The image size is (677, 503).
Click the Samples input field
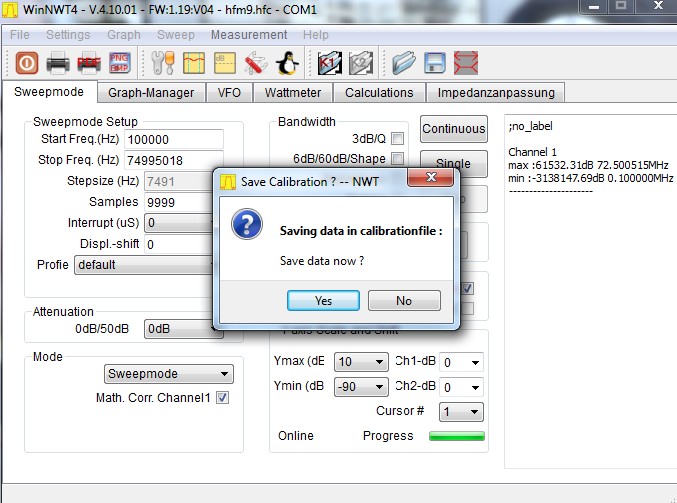point(179,202)
